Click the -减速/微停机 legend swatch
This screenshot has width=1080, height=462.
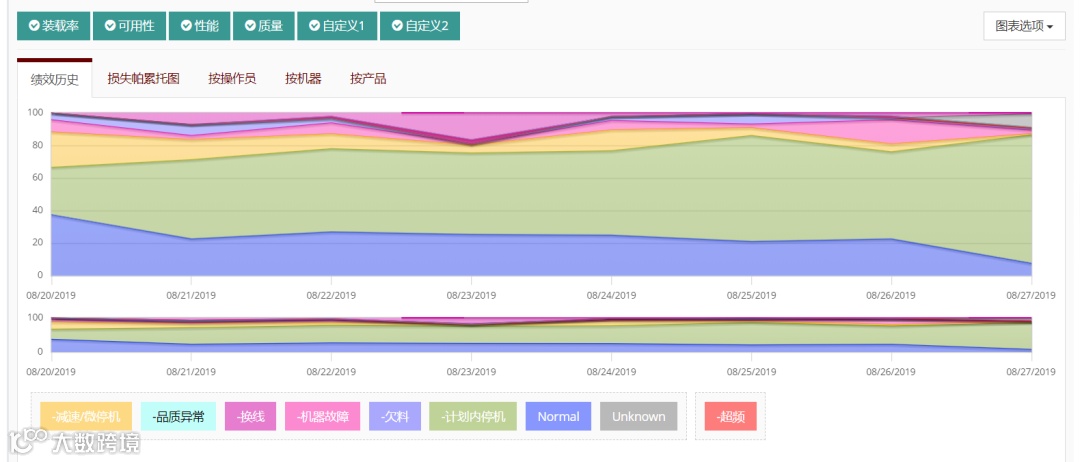pyautogui.click(x=86, y=417)
